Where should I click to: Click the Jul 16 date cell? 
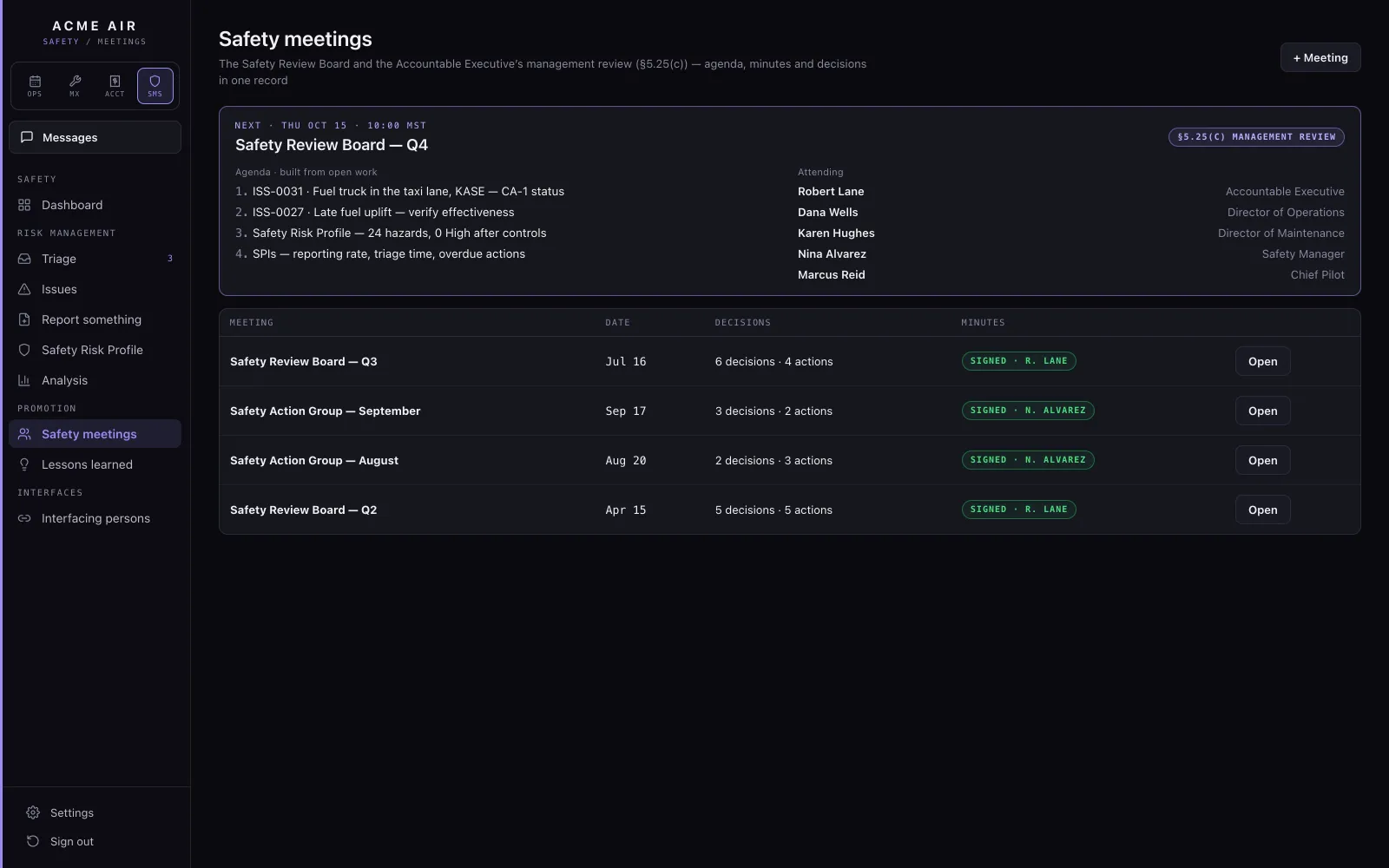(x=626, y=361)
